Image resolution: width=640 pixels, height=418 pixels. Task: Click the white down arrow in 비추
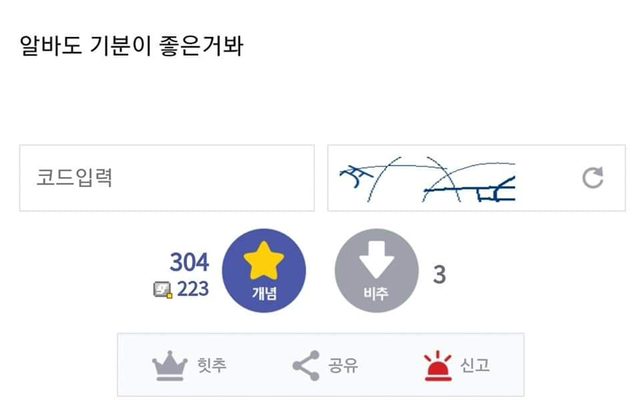pos(376,260)
